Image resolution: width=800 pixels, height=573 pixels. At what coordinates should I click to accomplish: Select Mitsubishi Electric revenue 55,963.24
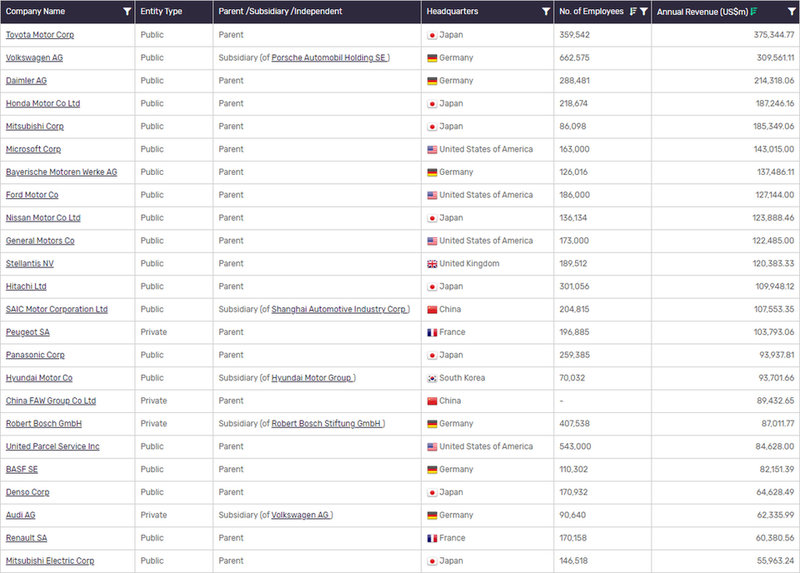click(776, 561)
